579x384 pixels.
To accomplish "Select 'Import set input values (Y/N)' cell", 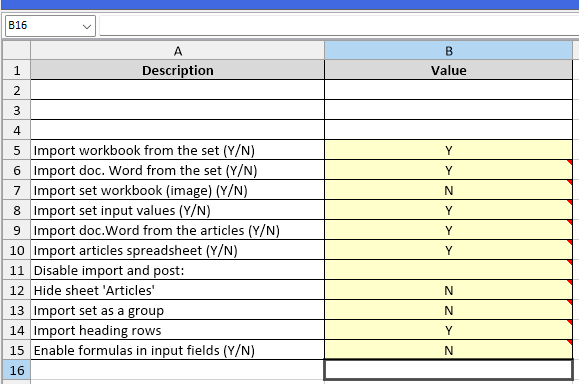I will (x=178, y=210).
